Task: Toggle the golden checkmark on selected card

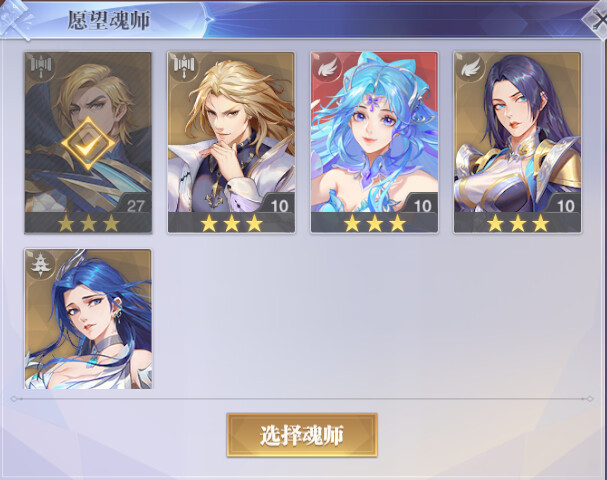Action: point(88,144)
